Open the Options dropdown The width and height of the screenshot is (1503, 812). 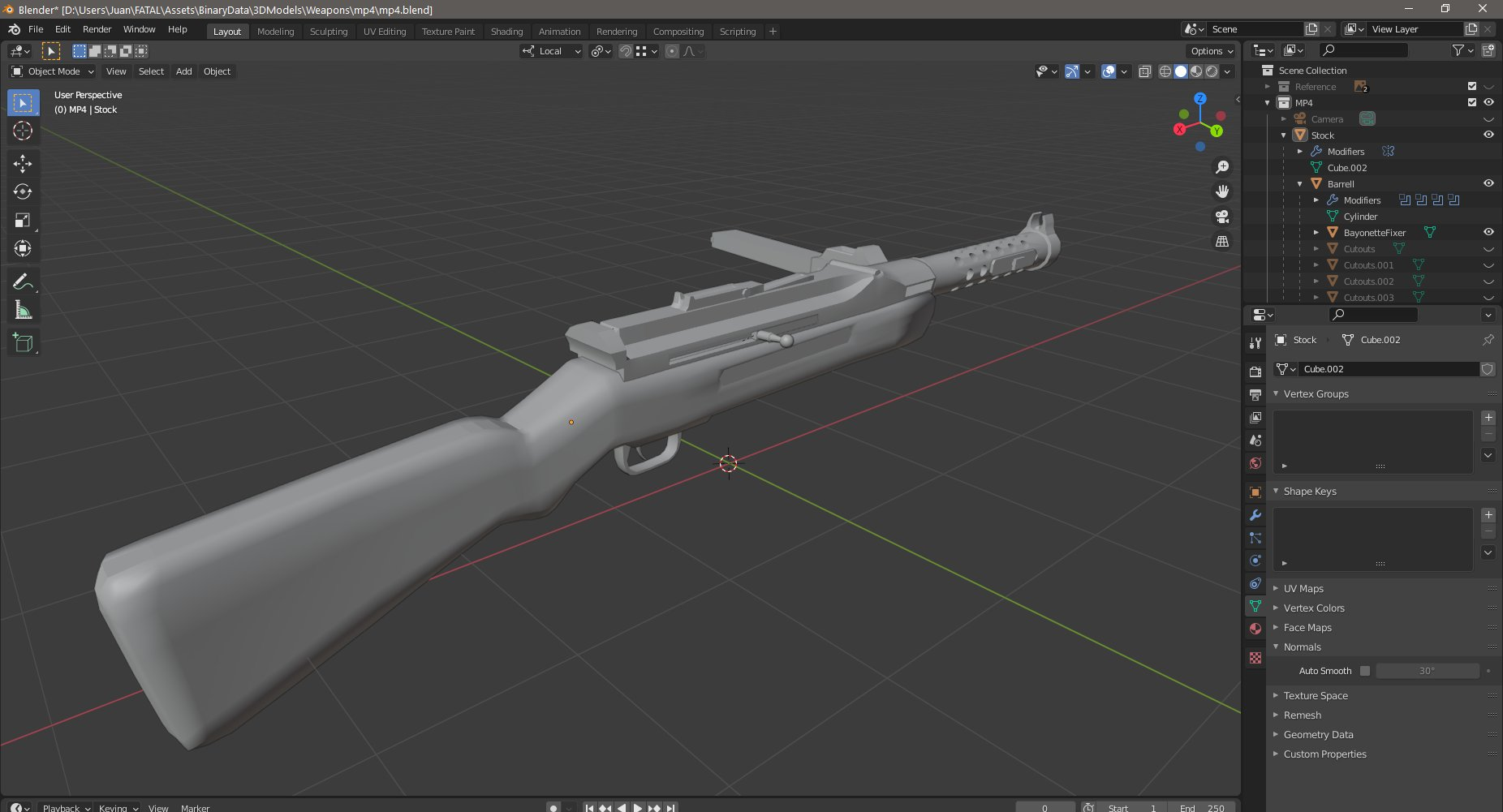point(1212,51)
